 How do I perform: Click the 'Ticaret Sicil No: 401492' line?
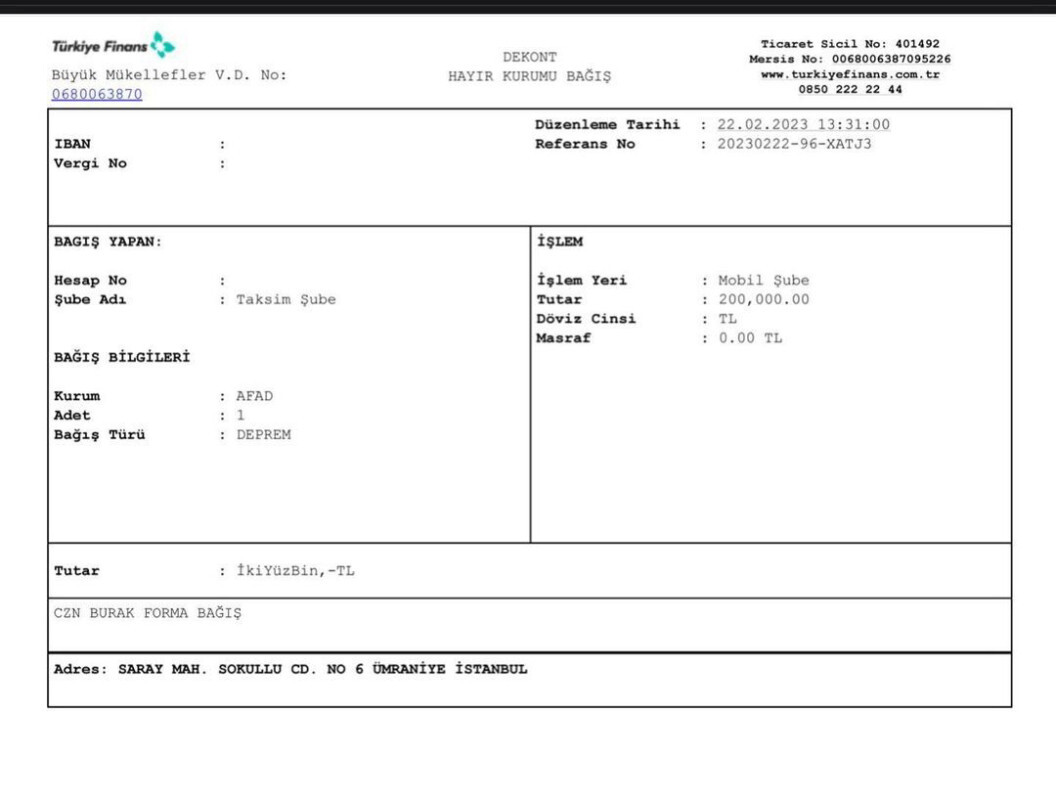pos(850,44)
